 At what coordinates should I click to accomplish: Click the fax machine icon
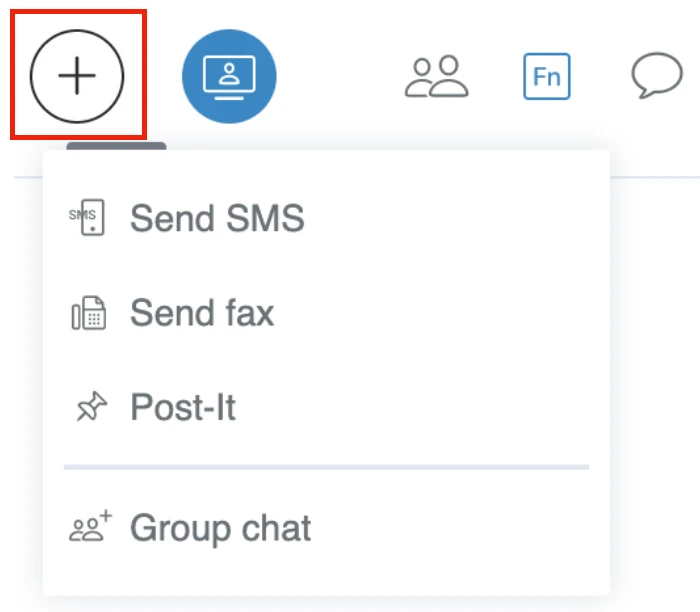(89, 313)
